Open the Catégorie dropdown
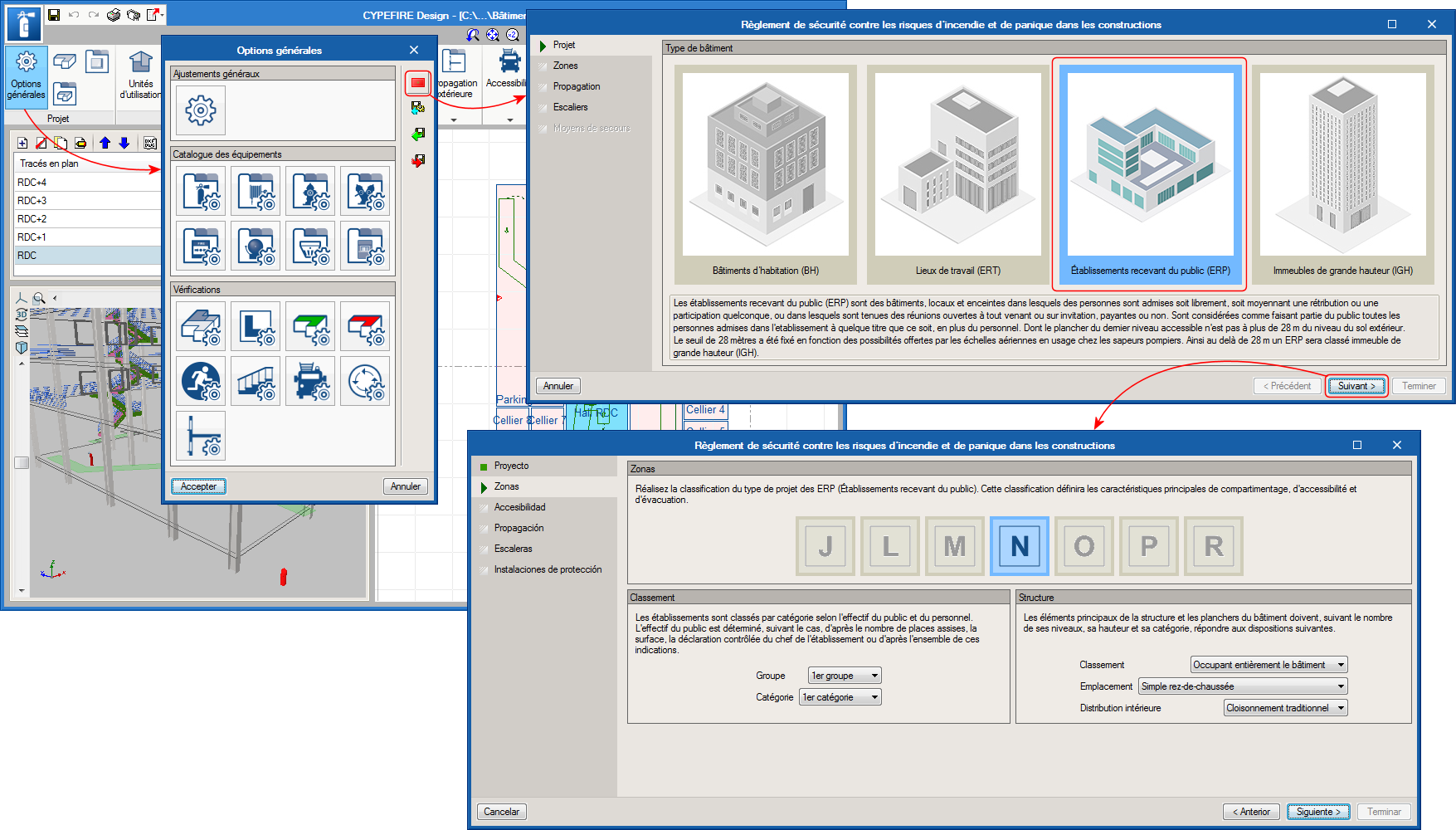The image size is (1456, 830). pos(840,697)
